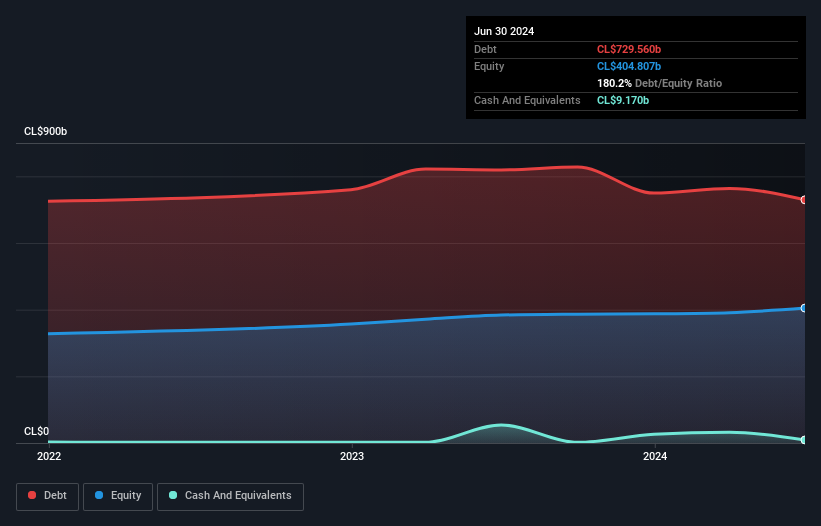This screenshot has height=526, width=821.
Task: Click the CL$900b y-axis label
Action: (x=46, y=131)
